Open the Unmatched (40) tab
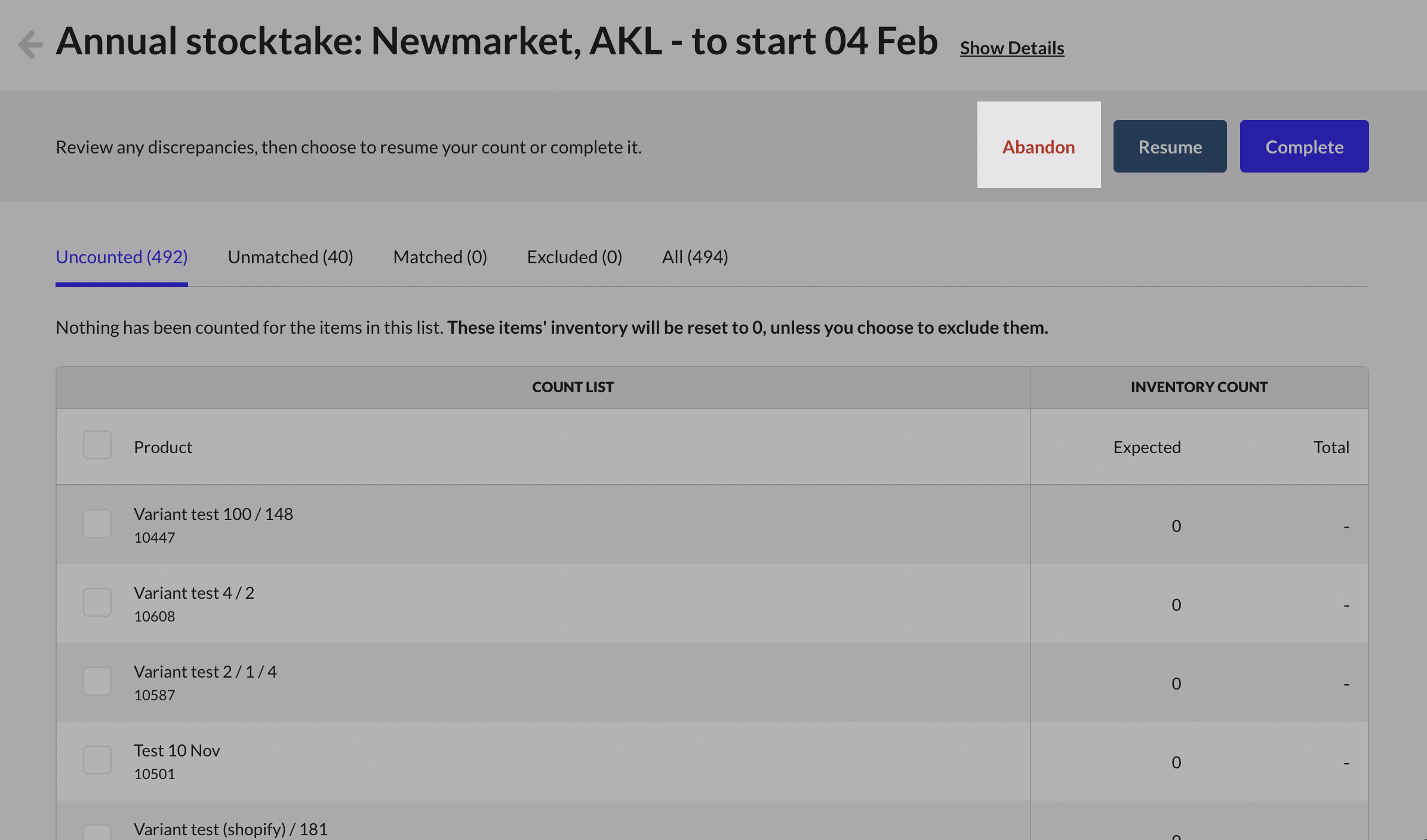1427x840 pixels. click(290, 257)
